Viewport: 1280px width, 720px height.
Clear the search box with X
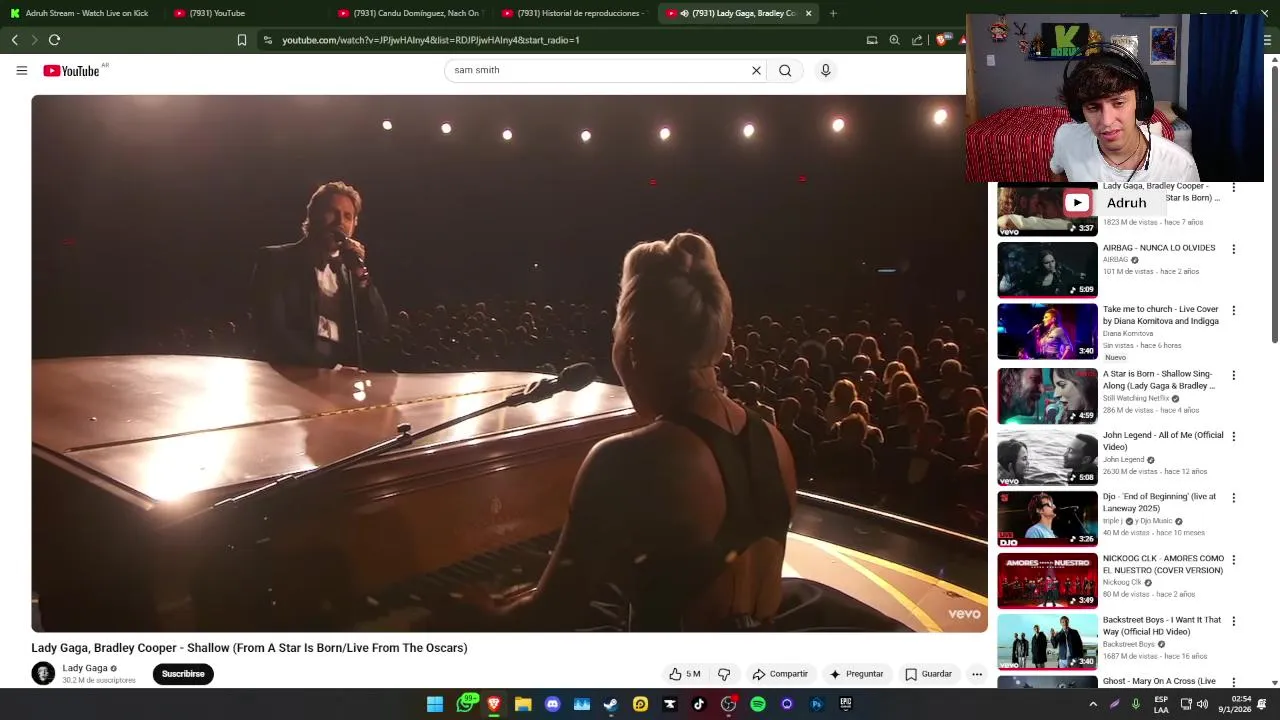click(x=756, y=70)
